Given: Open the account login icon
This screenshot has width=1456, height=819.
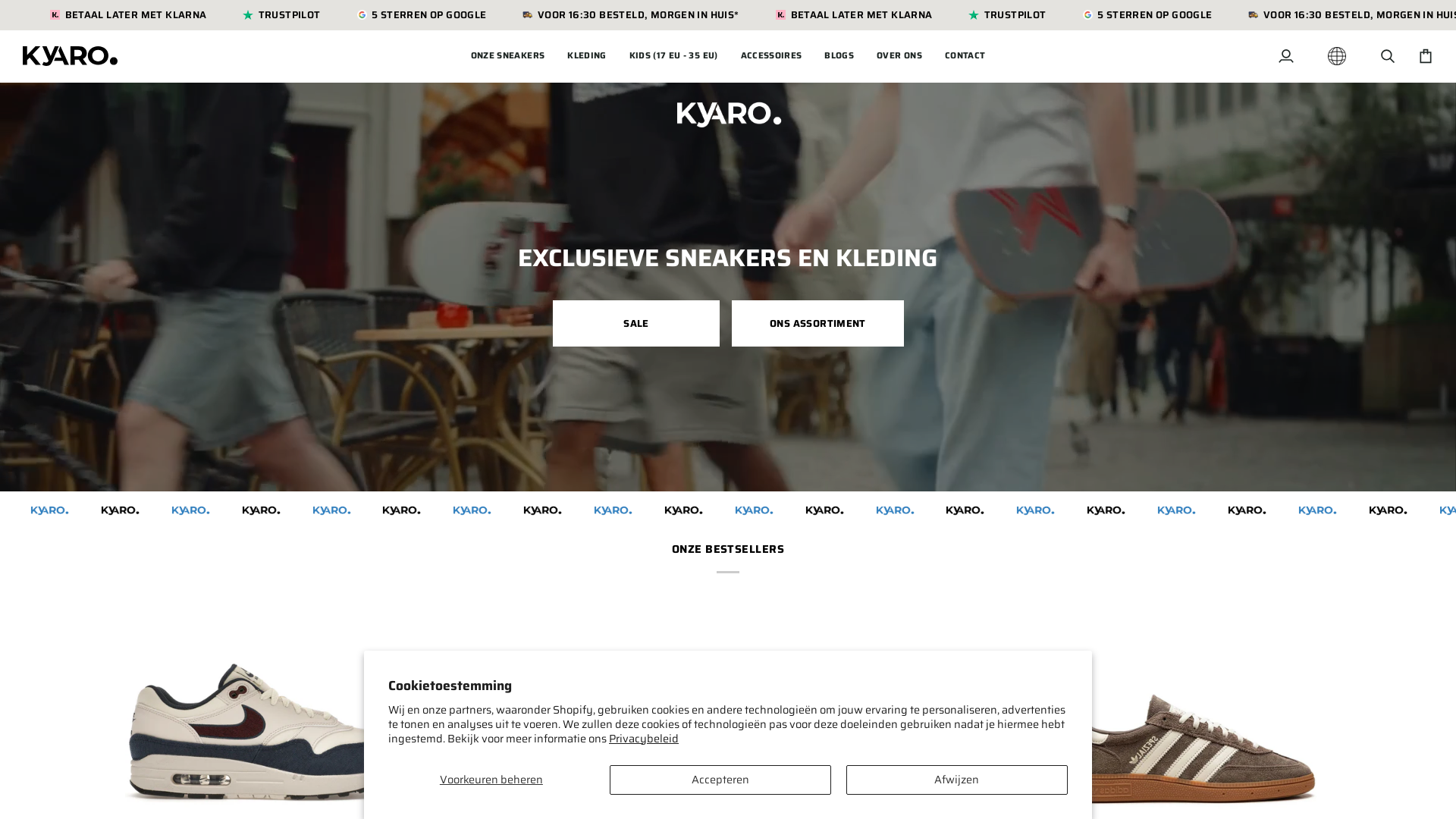Looking at the screenshot, I should click(x=1285, y=56).
